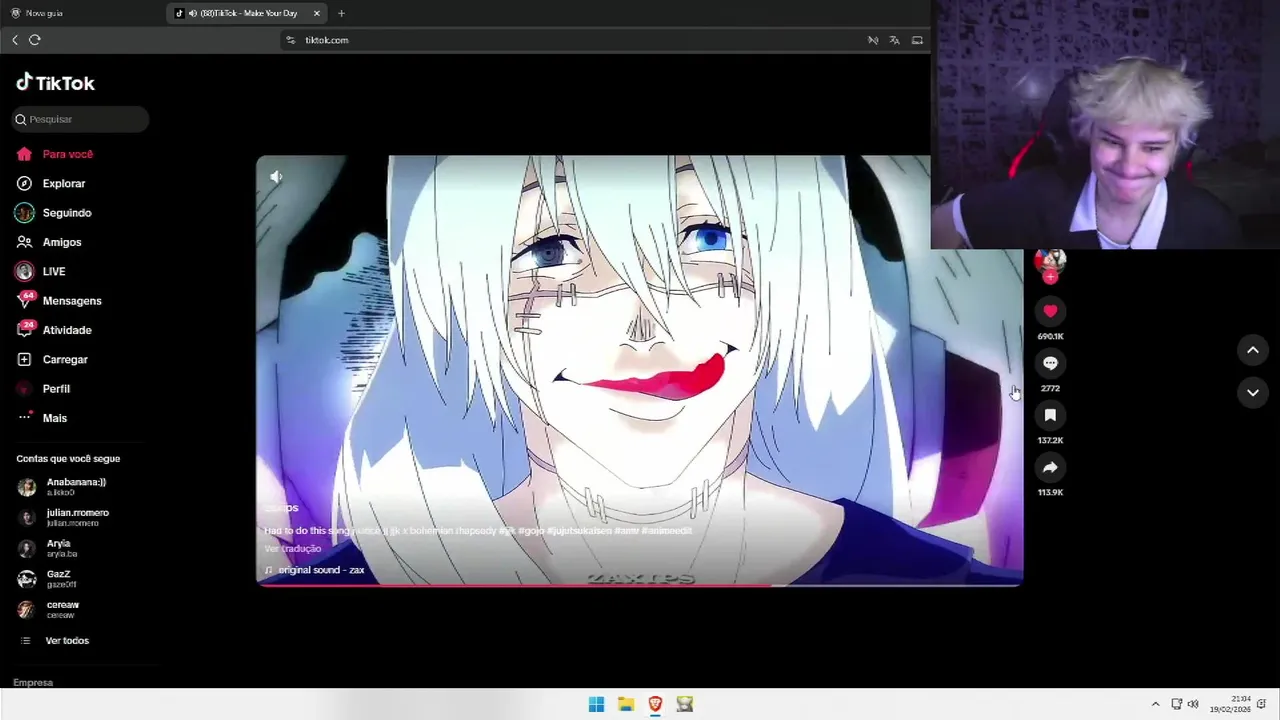Image resolution: width=1280 pixels, height=720 pixels.
Task: Seek on the red video progress bar
Action: coord(640,585)
